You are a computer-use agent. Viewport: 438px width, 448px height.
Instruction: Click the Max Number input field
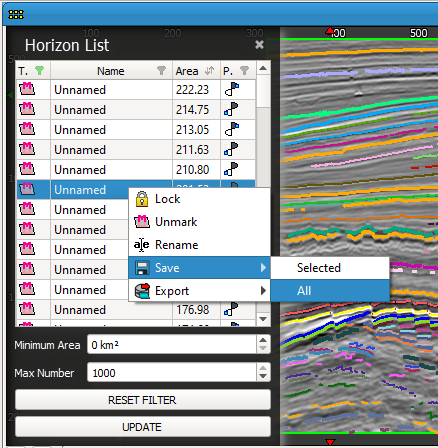(172, 372)
